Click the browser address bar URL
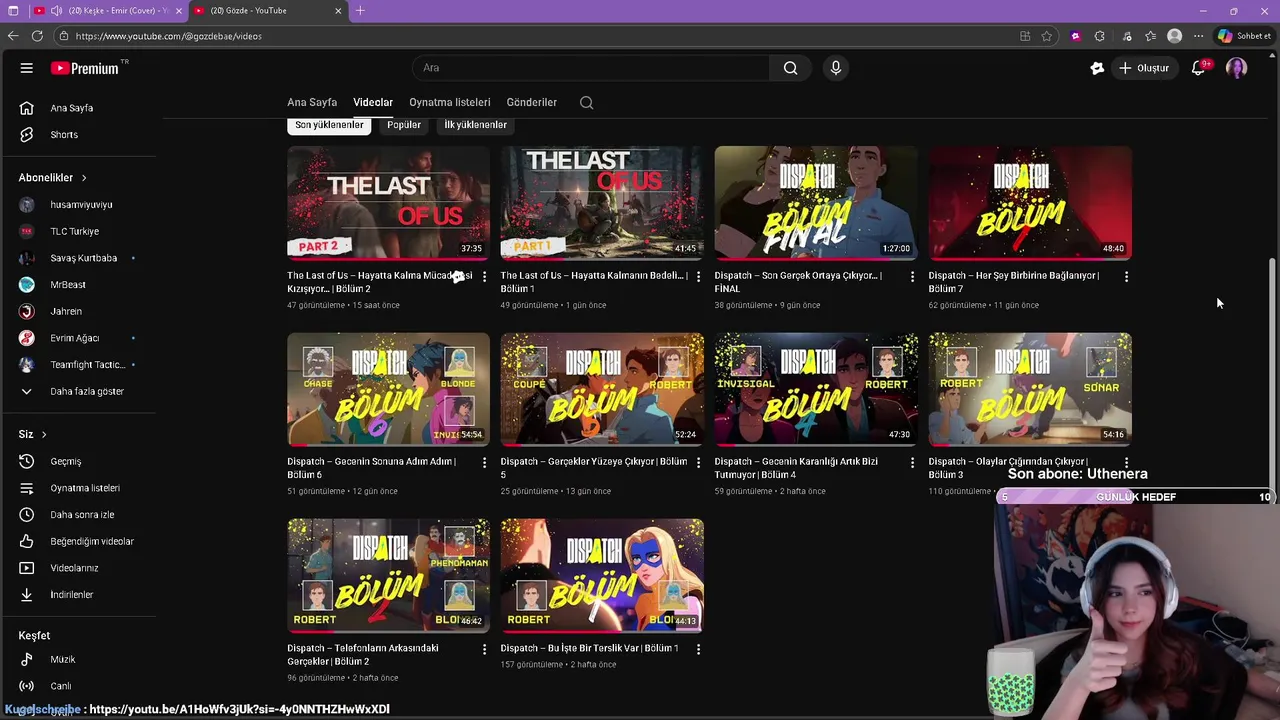 (168, 36)
